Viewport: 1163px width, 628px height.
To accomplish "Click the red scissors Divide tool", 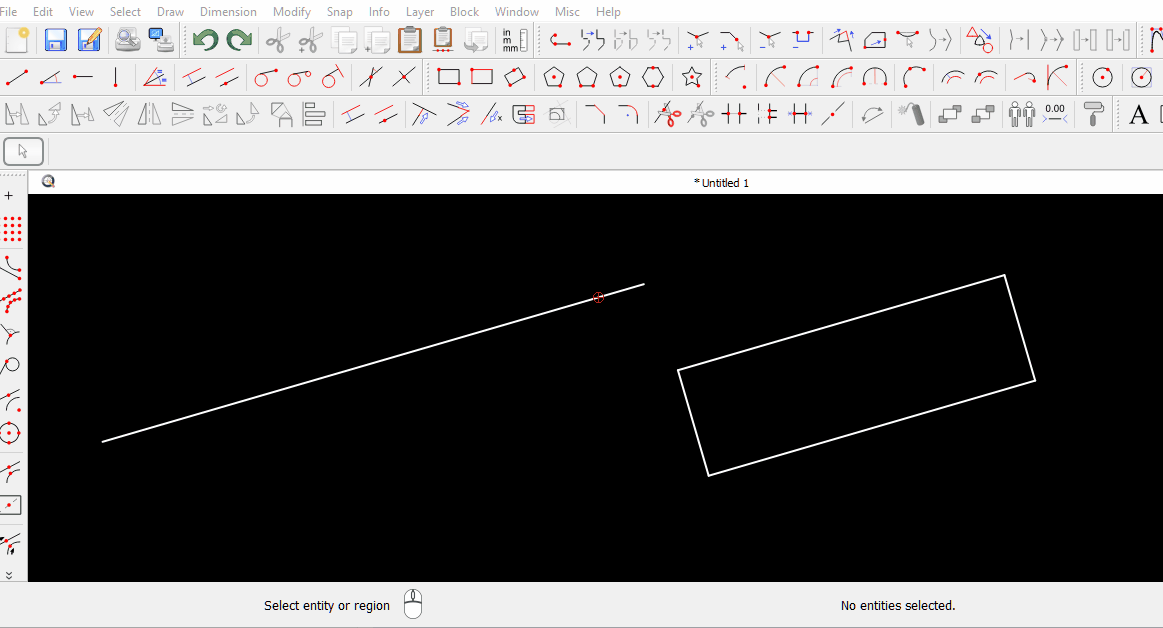I will pos(668,115).
